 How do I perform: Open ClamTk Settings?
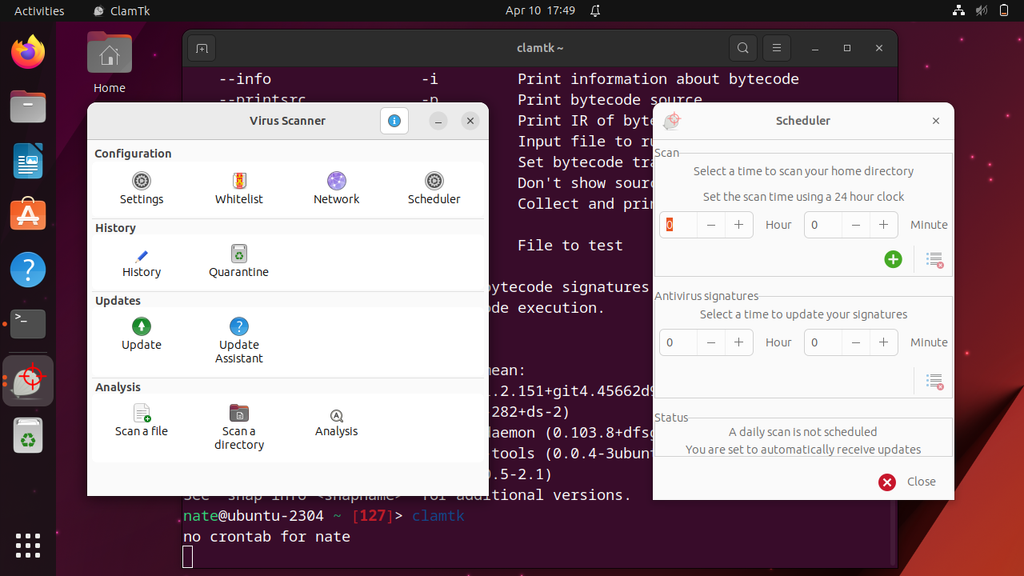(x=140, y=188)
